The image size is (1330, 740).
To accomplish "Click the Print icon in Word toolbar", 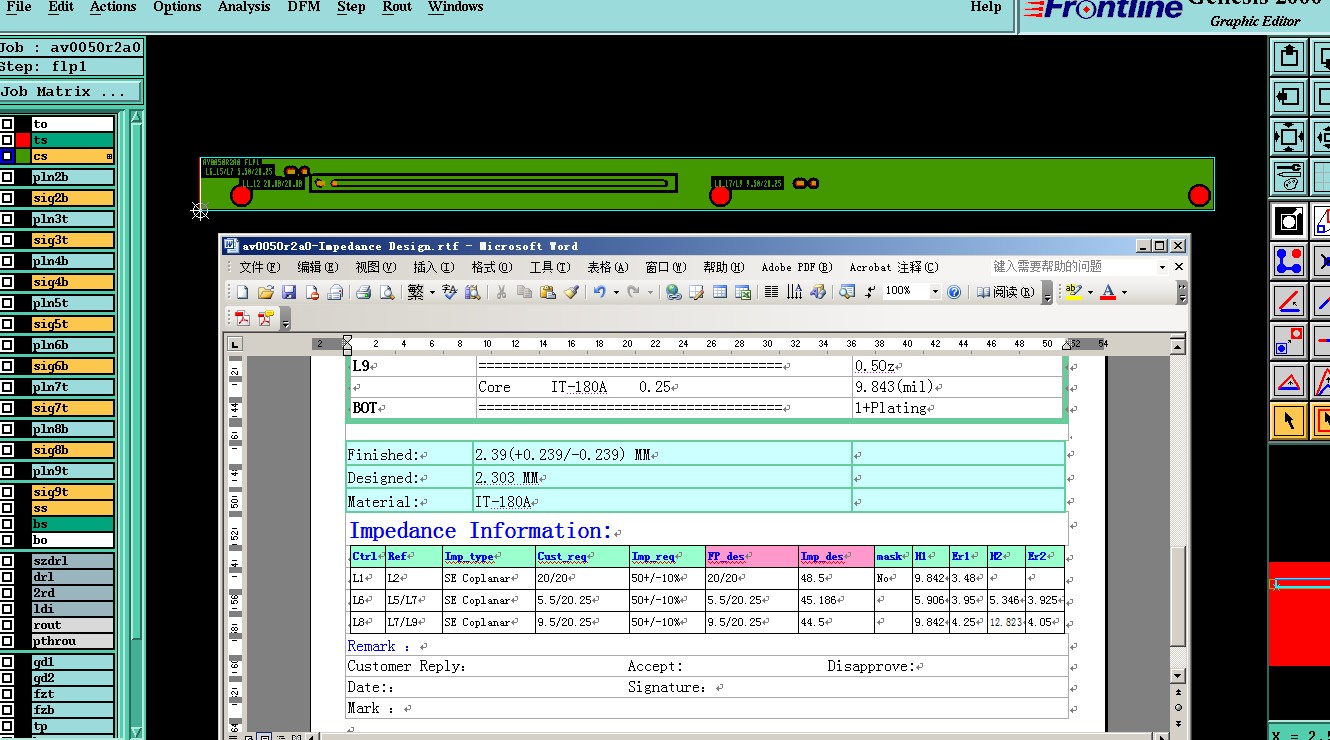I will [363, 292].
